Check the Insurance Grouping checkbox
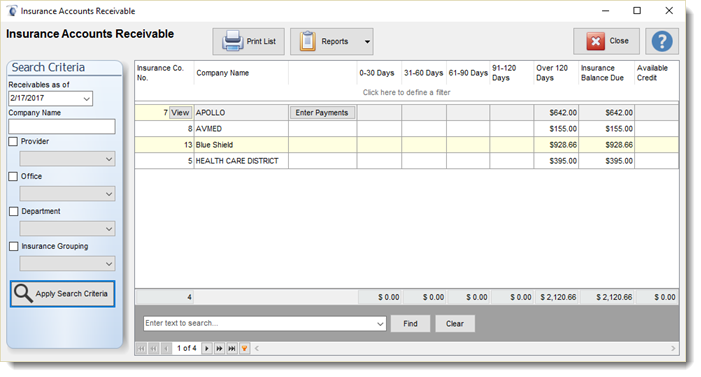 tap(13, 246)
